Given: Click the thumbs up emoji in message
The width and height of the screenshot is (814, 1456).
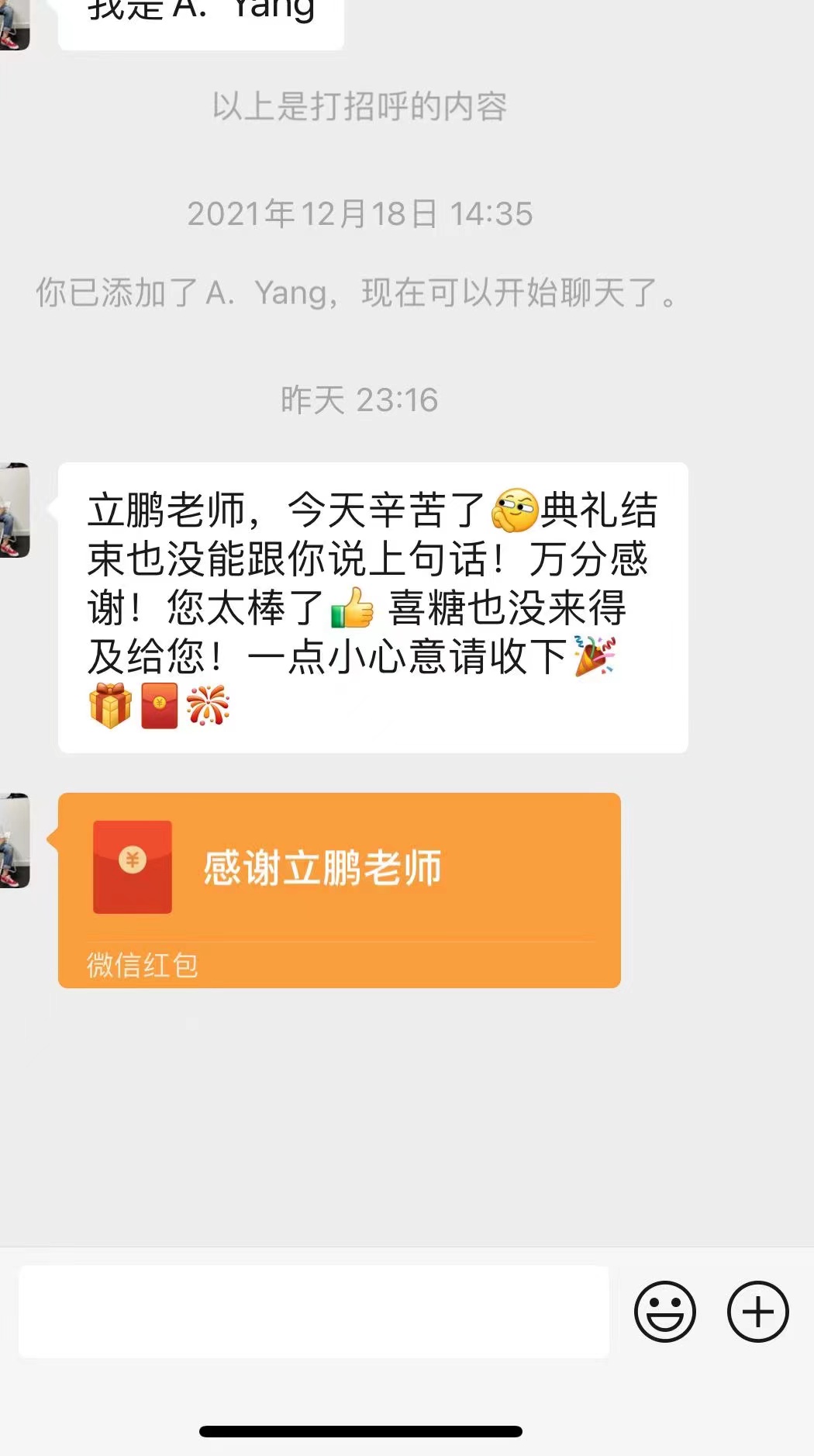Looking at the screenshot, I should (353, 607).
